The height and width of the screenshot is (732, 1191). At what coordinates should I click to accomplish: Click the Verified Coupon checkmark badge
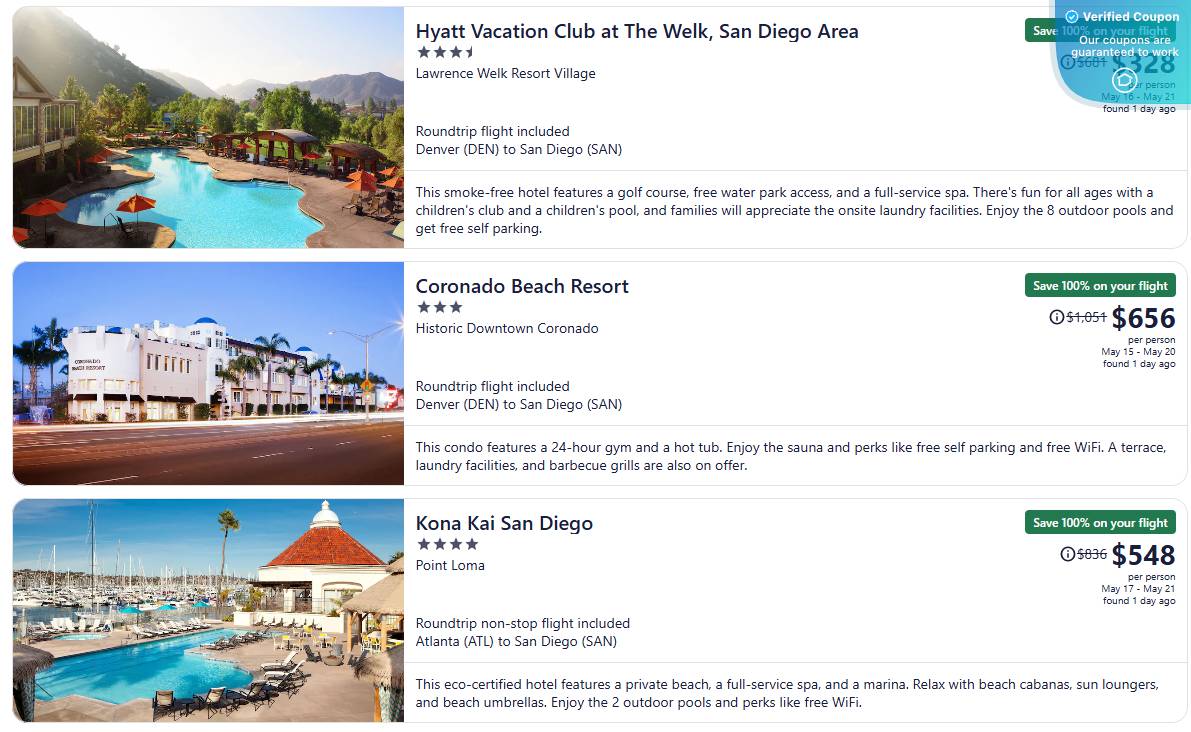(1070, 16)
